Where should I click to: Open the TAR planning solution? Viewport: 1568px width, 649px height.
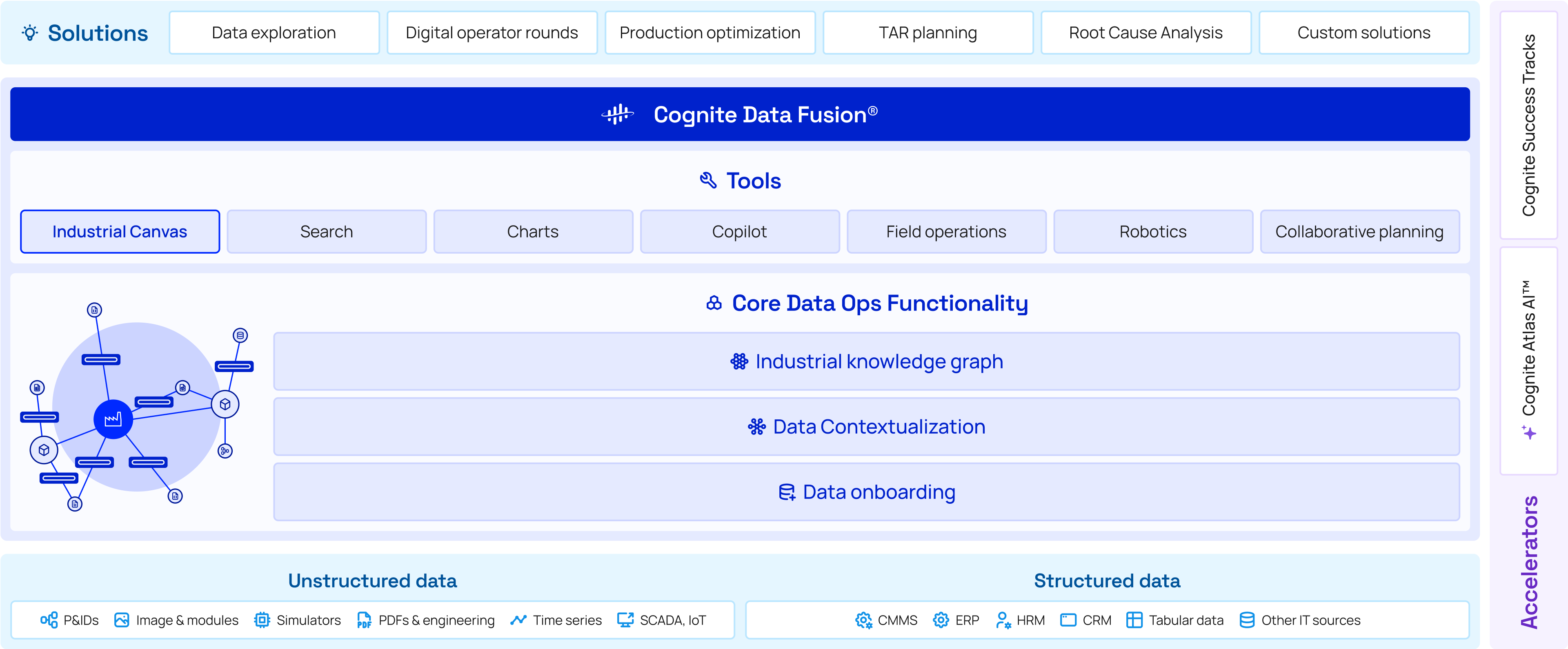click(928, 33)
